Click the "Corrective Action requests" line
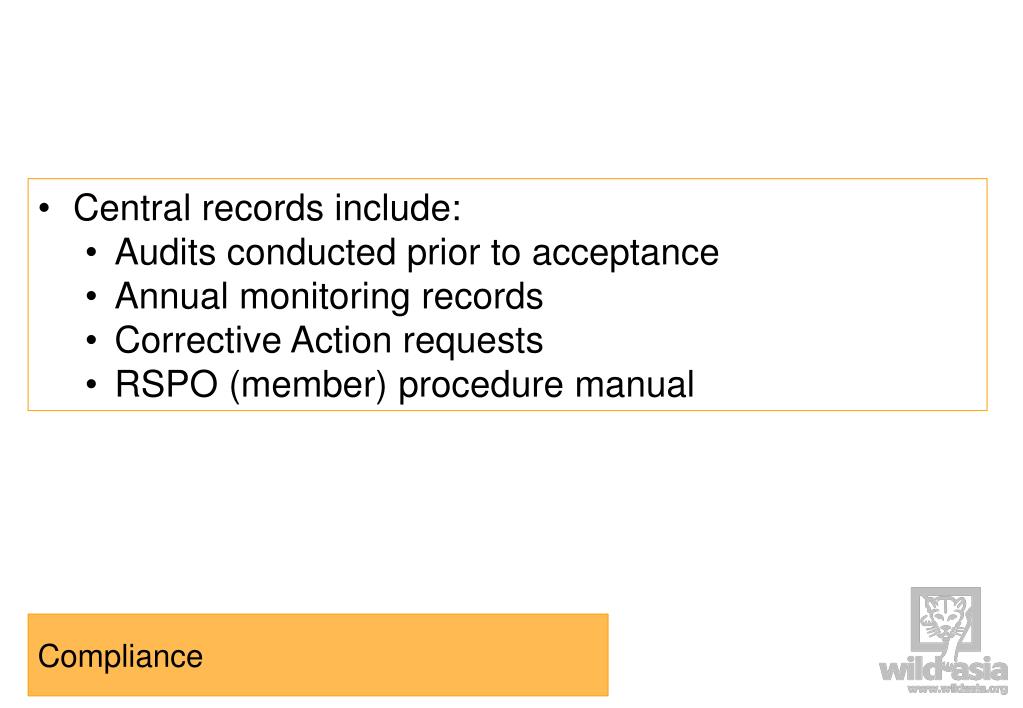 pos(329,341)
